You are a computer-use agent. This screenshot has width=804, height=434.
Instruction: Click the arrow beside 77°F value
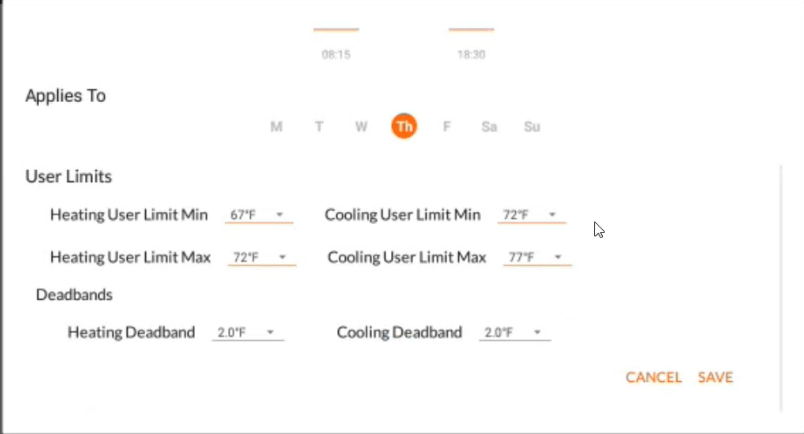point(558,257)
